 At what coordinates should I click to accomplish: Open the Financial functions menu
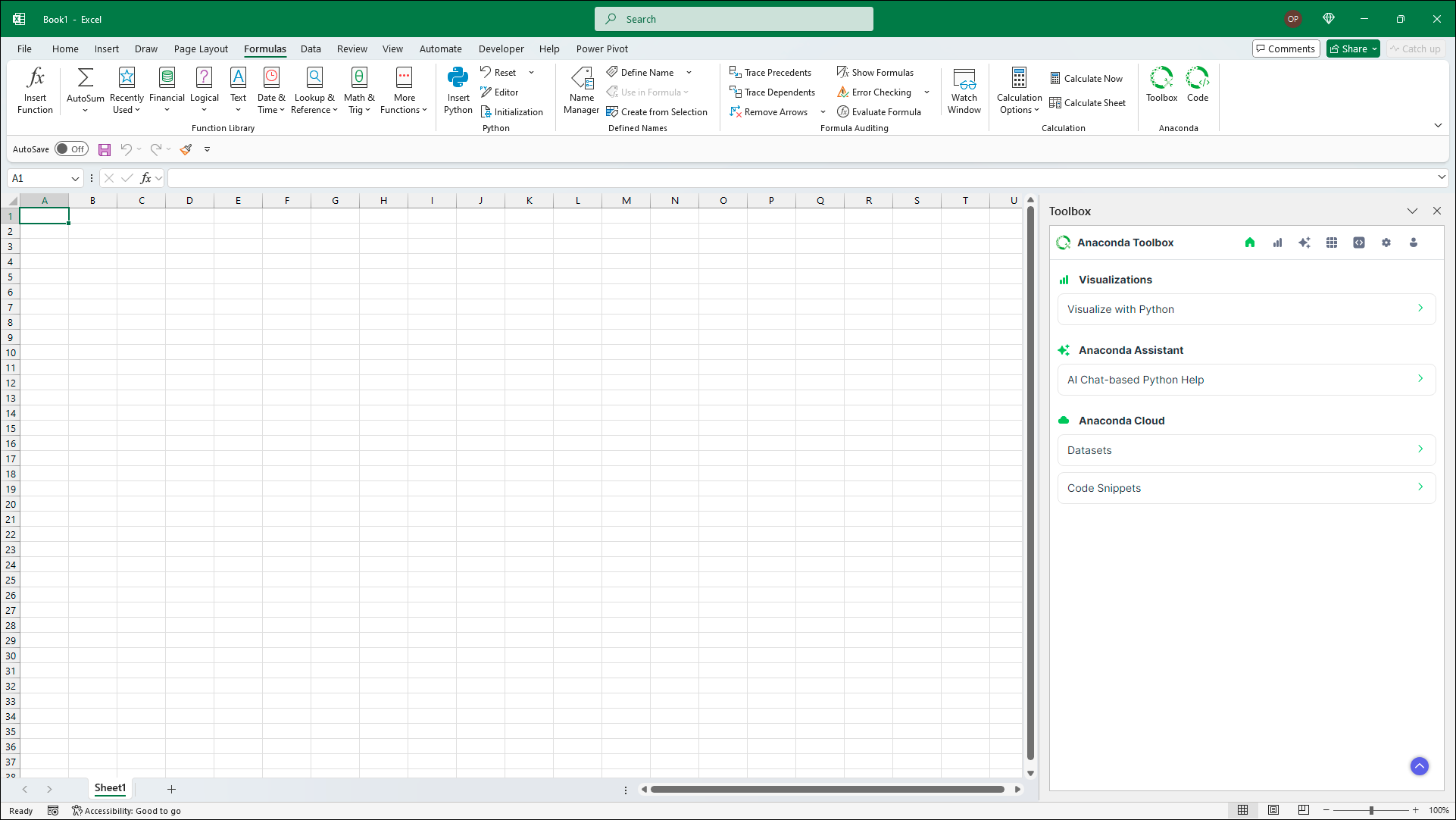pos(167,90)
